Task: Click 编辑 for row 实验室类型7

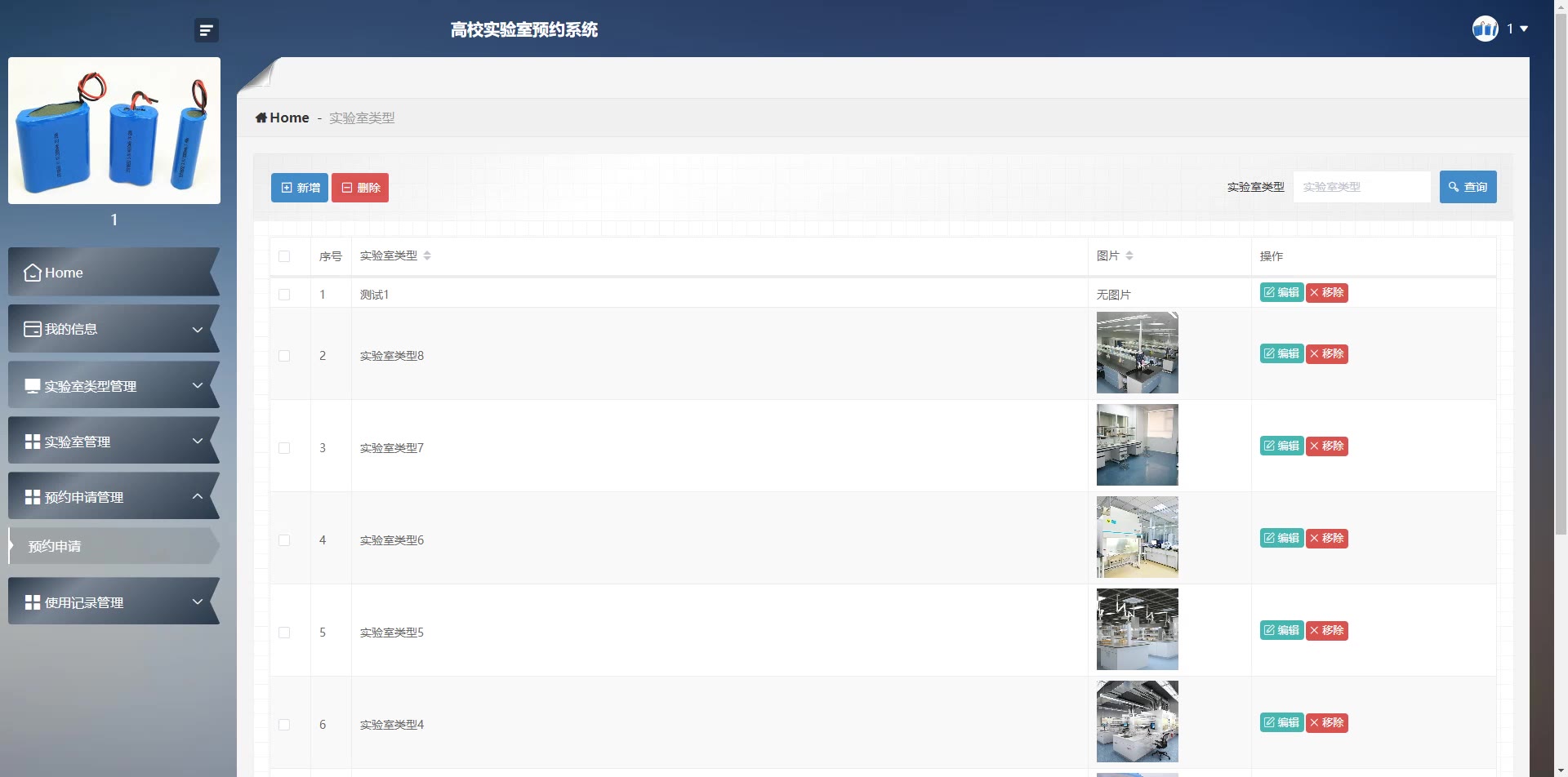Action: (x=1281, y=446)
